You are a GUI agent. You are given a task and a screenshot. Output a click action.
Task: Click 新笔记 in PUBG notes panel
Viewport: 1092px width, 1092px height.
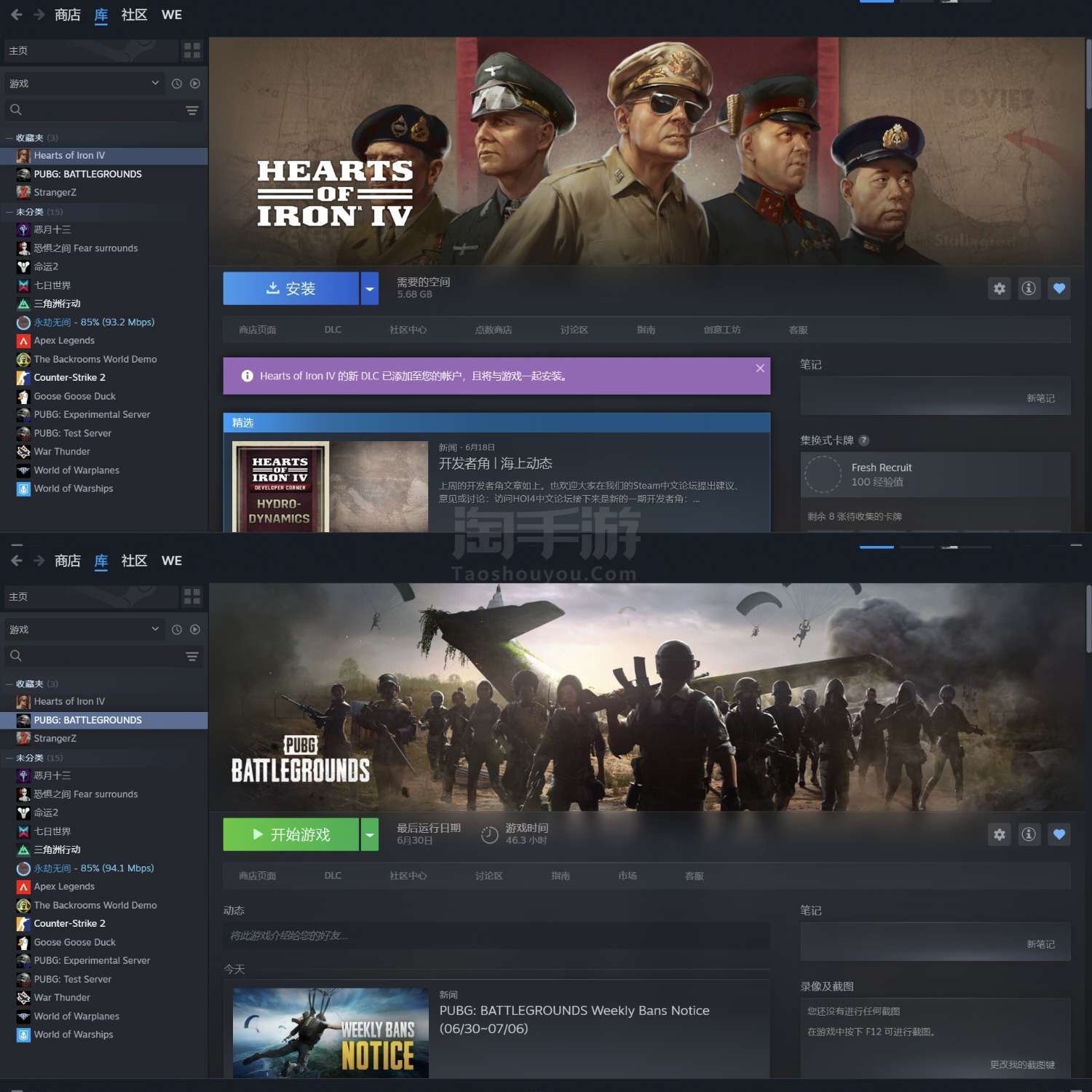(1041, 944)
